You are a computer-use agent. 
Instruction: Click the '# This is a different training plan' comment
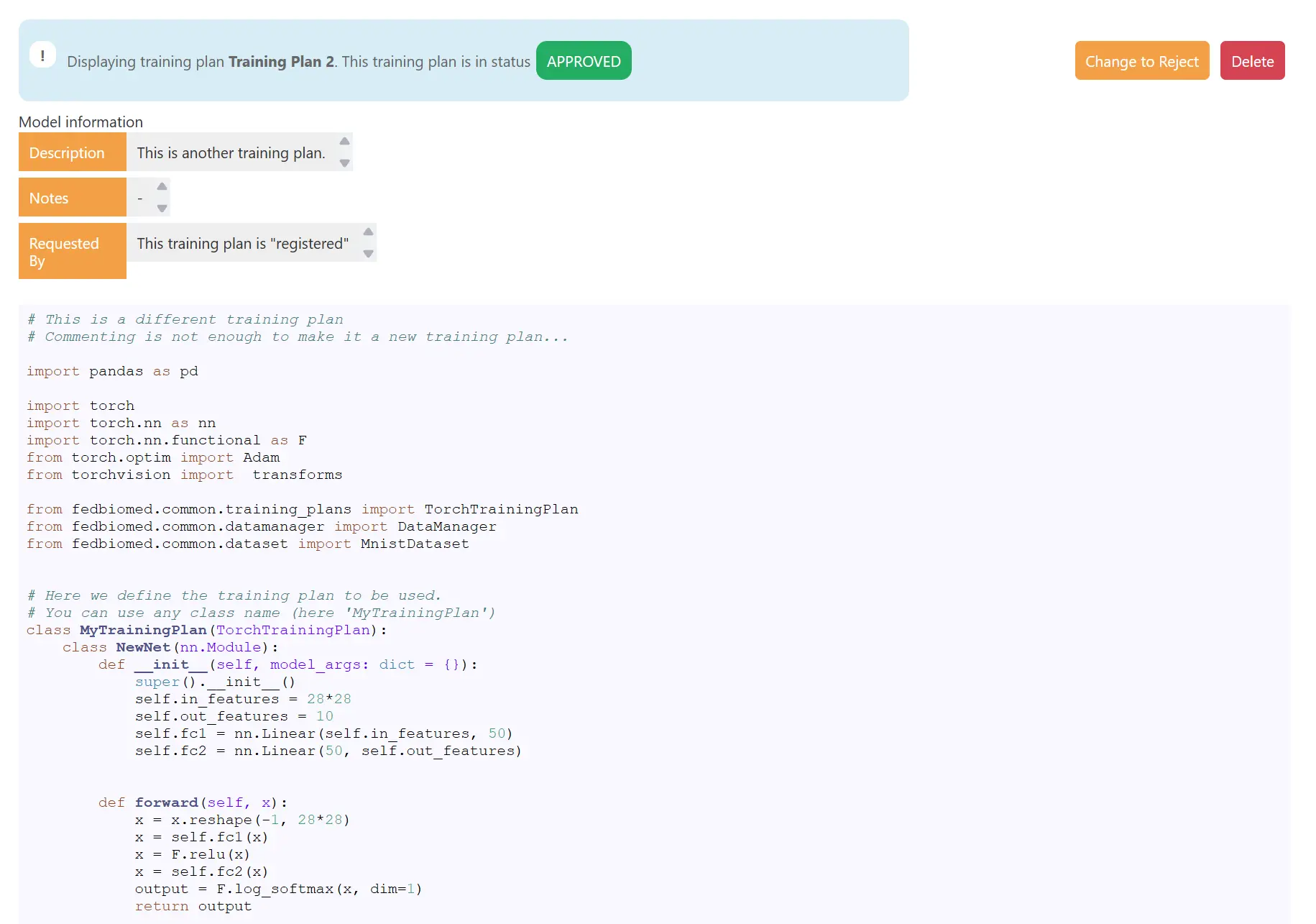pyautogui.click(x=185, y=319)
